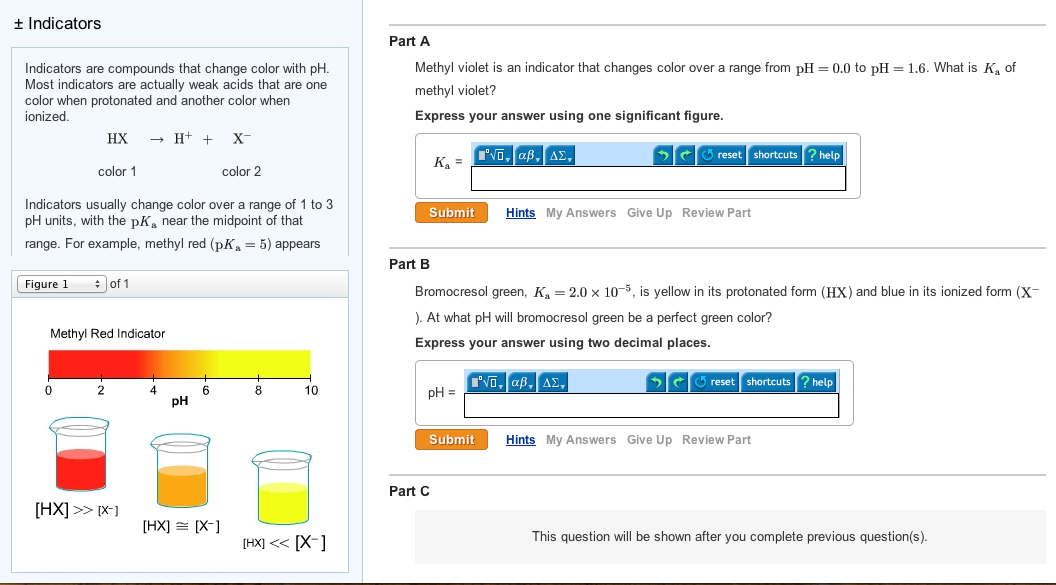Open the help (?) icon in Part B

pyautogui.click(x=807, y=382)
